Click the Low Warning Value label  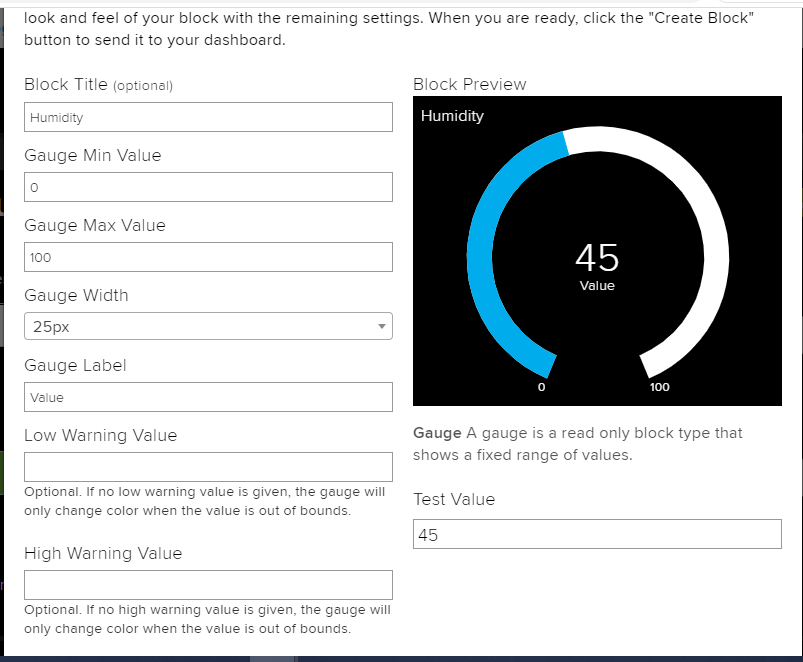point(100,435)
